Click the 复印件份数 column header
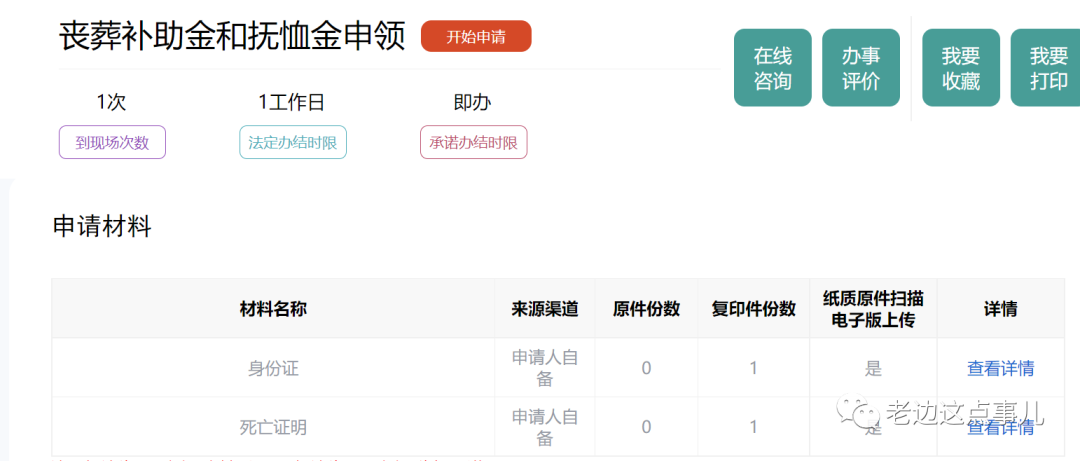Image resolution: width=1080 pixels, height=461 pixels. point(754,309)
